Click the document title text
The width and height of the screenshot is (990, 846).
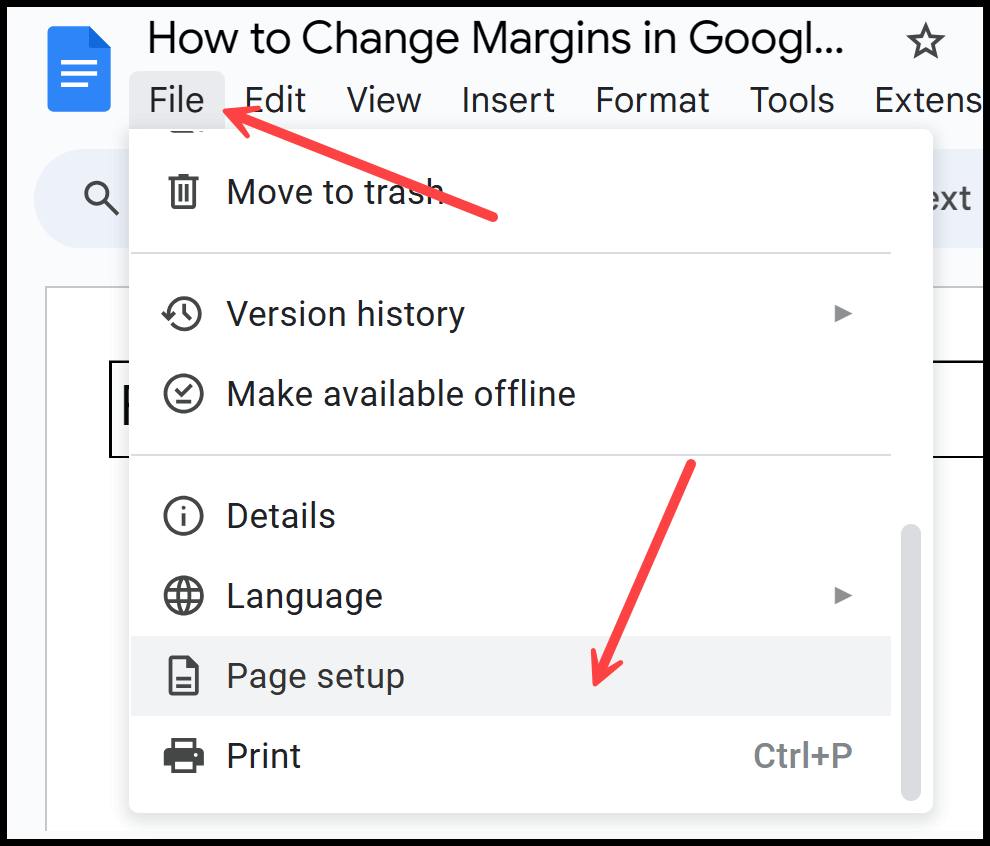pos(496,39)
